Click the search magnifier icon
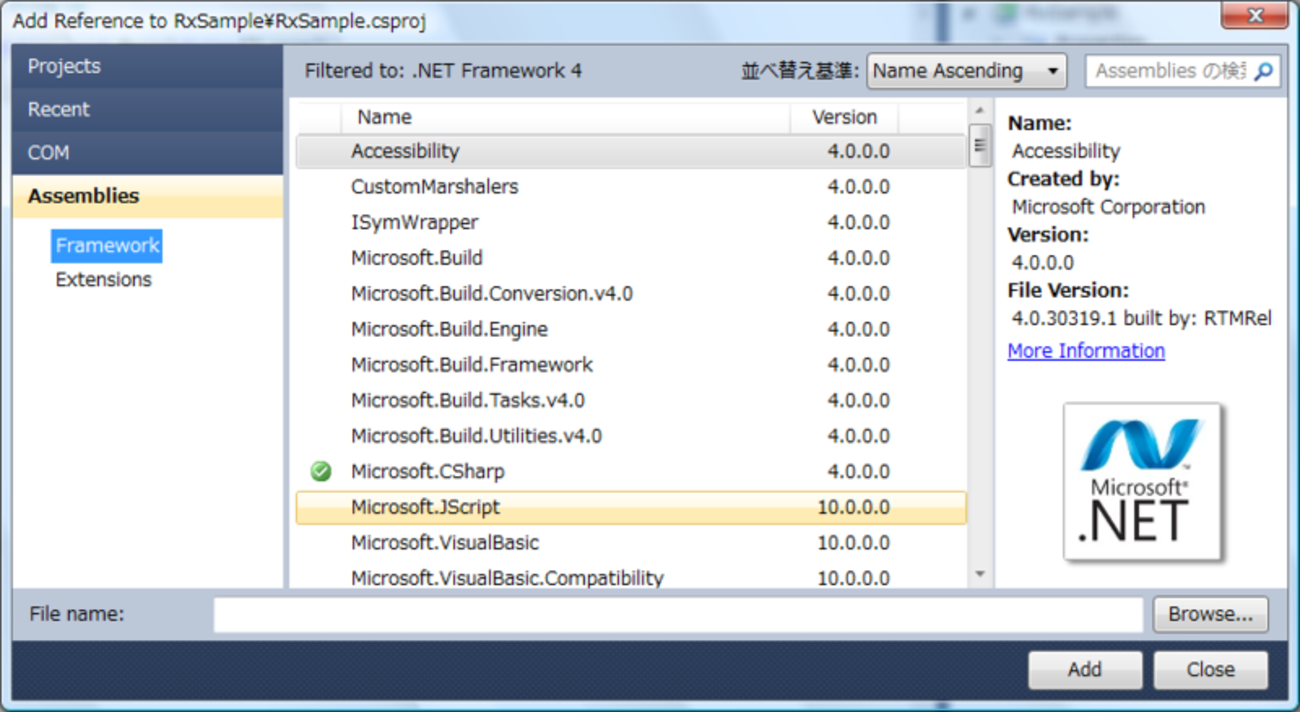The image size is (1300, 712). pos(1264,71)
